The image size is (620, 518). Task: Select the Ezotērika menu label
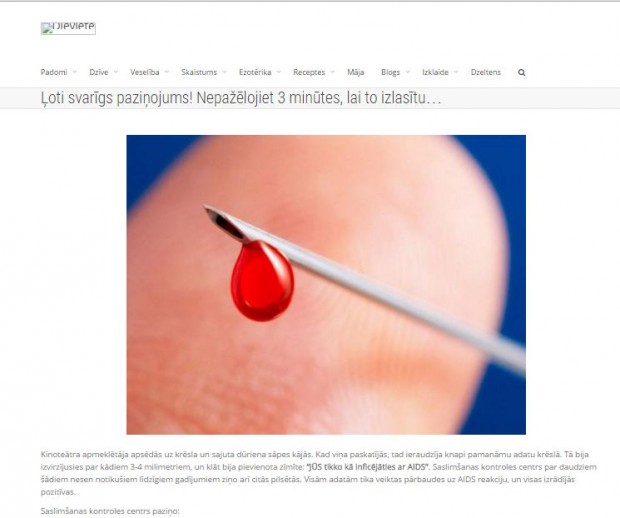tap(255, 72)
